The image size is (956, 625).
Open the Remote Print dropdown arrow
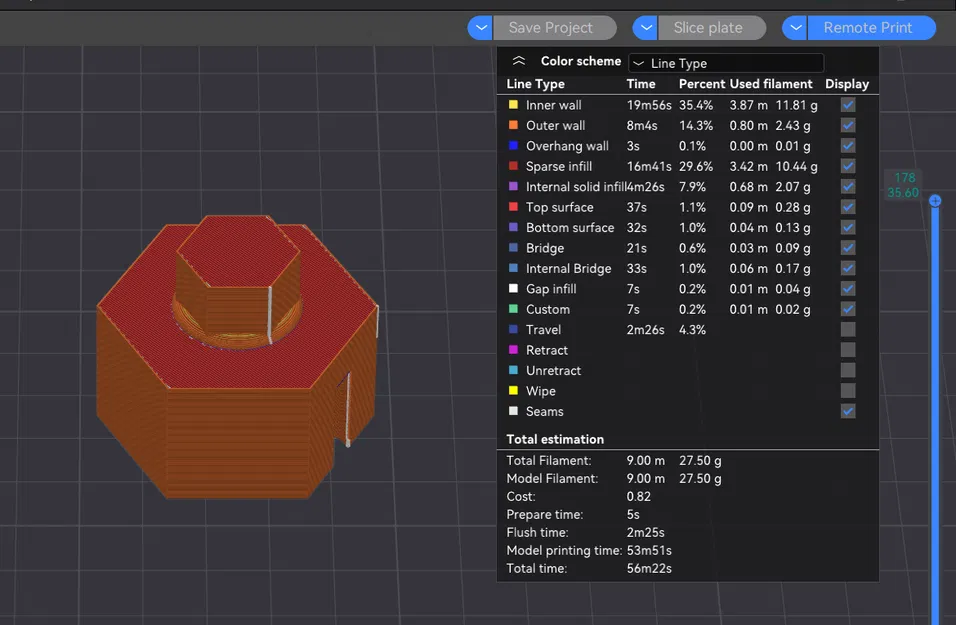pyautogui.click(x=795, y=28)
